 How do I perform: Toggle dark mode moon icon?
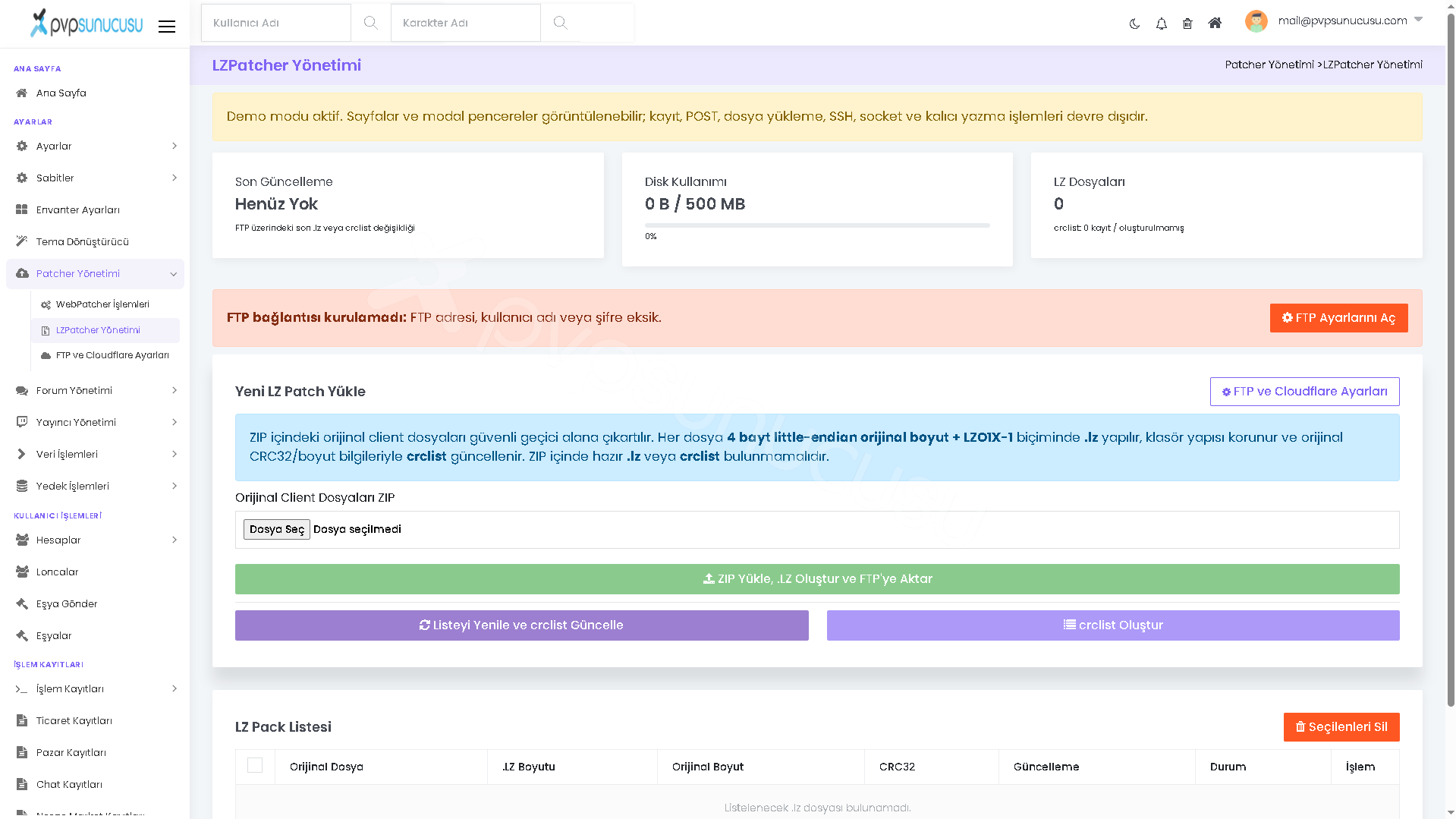[1134, 24]
